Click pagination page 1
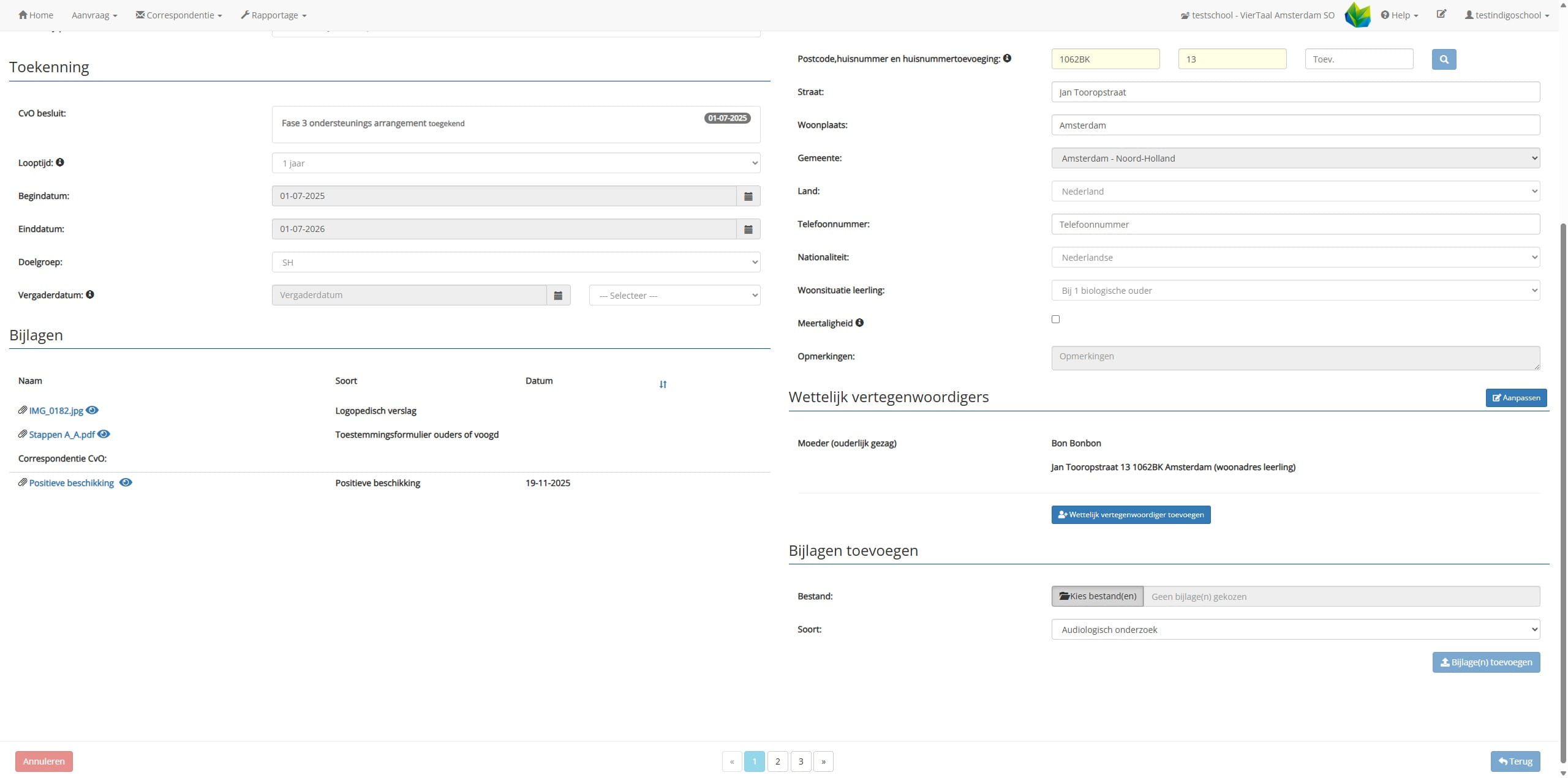1568x778 pixels. [x=754, y=761]
